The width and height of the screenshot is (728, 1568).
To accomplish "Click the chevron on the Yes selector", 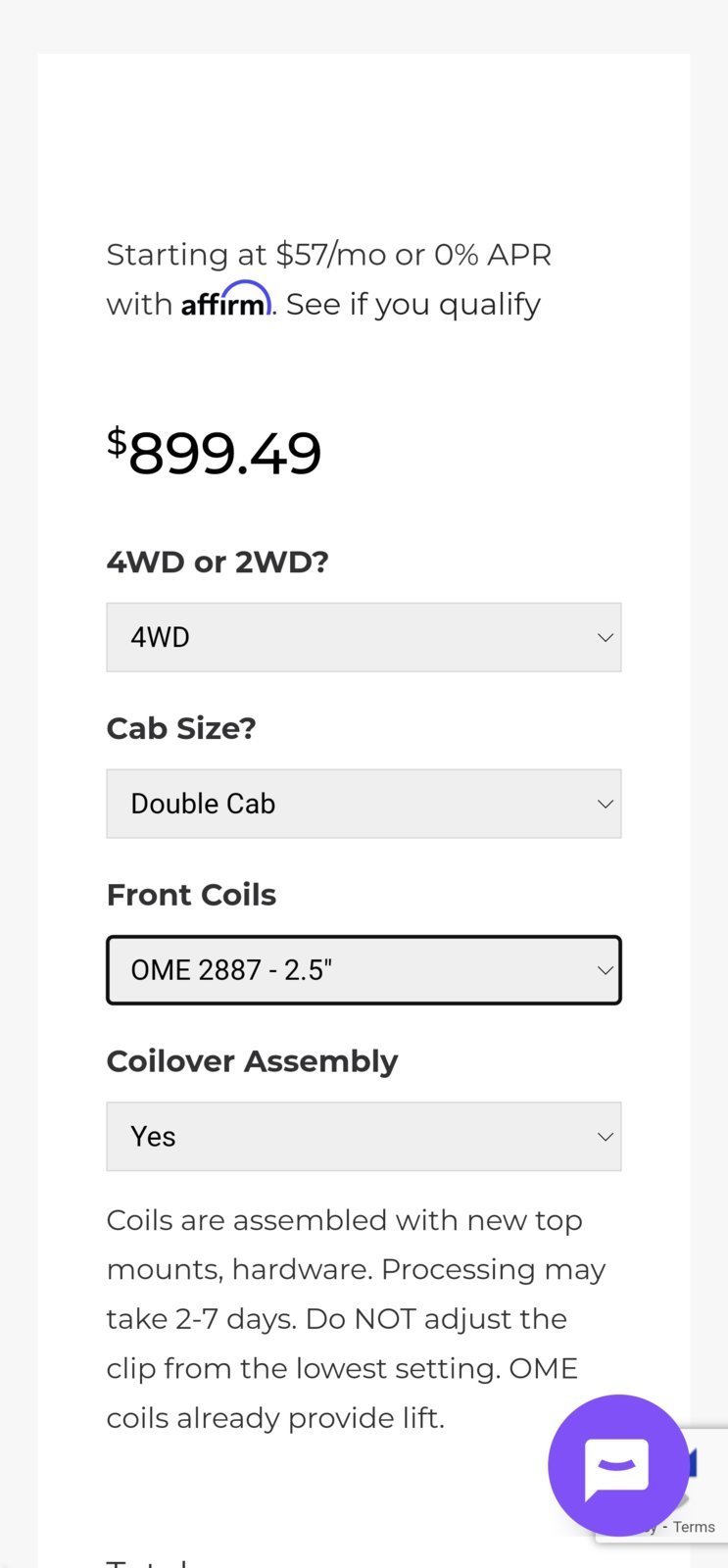I will (x=606, y=1137).
